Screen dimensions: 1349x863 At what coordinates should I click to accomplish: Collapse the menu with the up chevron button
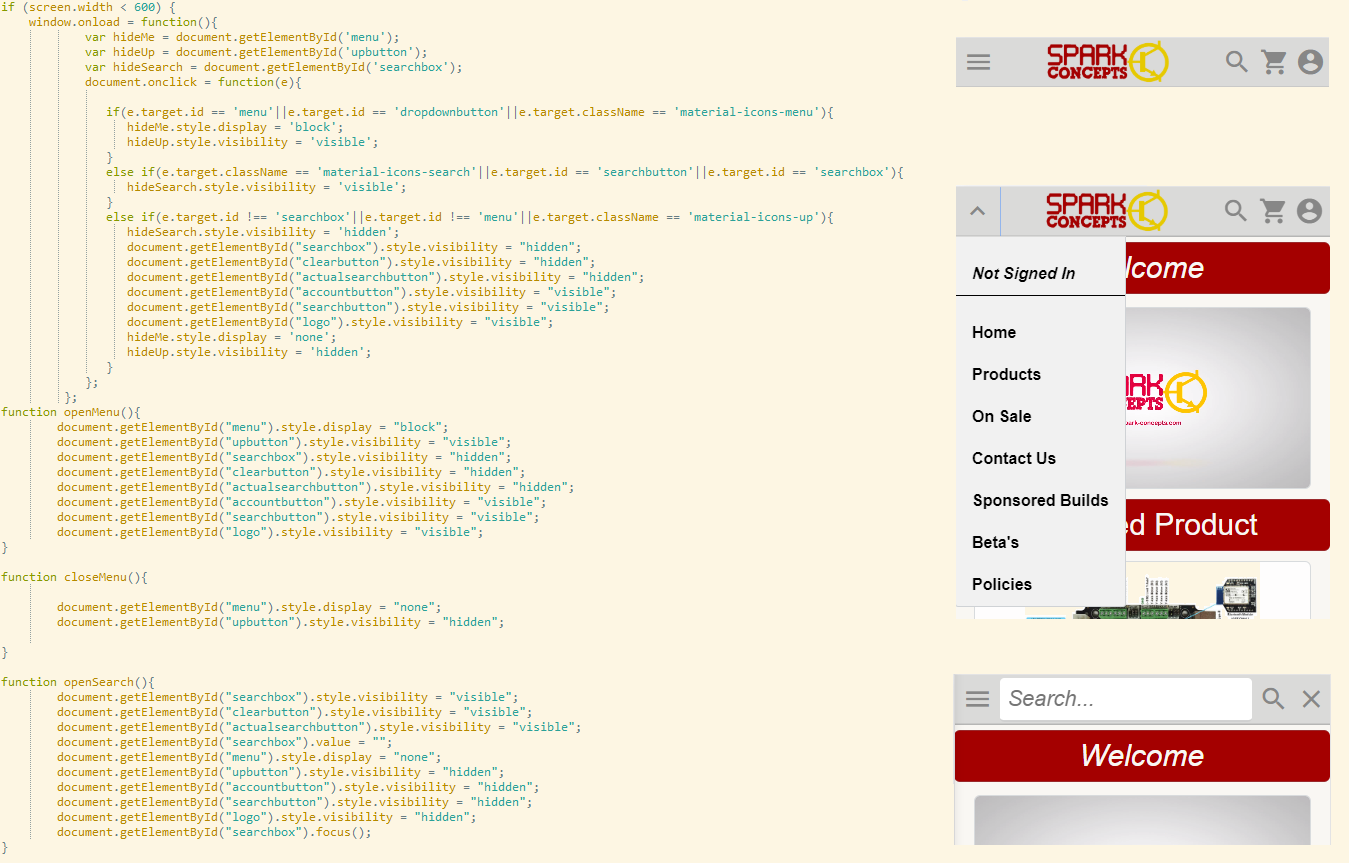point(978,211)
